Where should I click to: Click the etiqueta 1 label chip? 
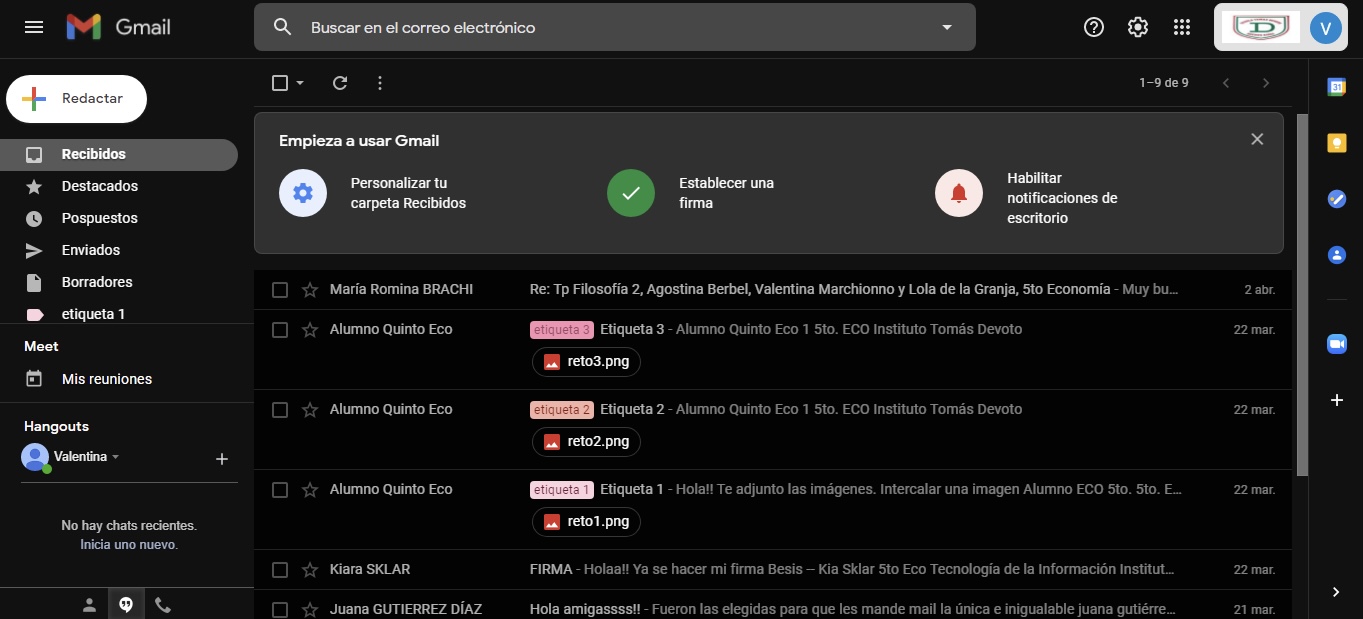(562, 490)
